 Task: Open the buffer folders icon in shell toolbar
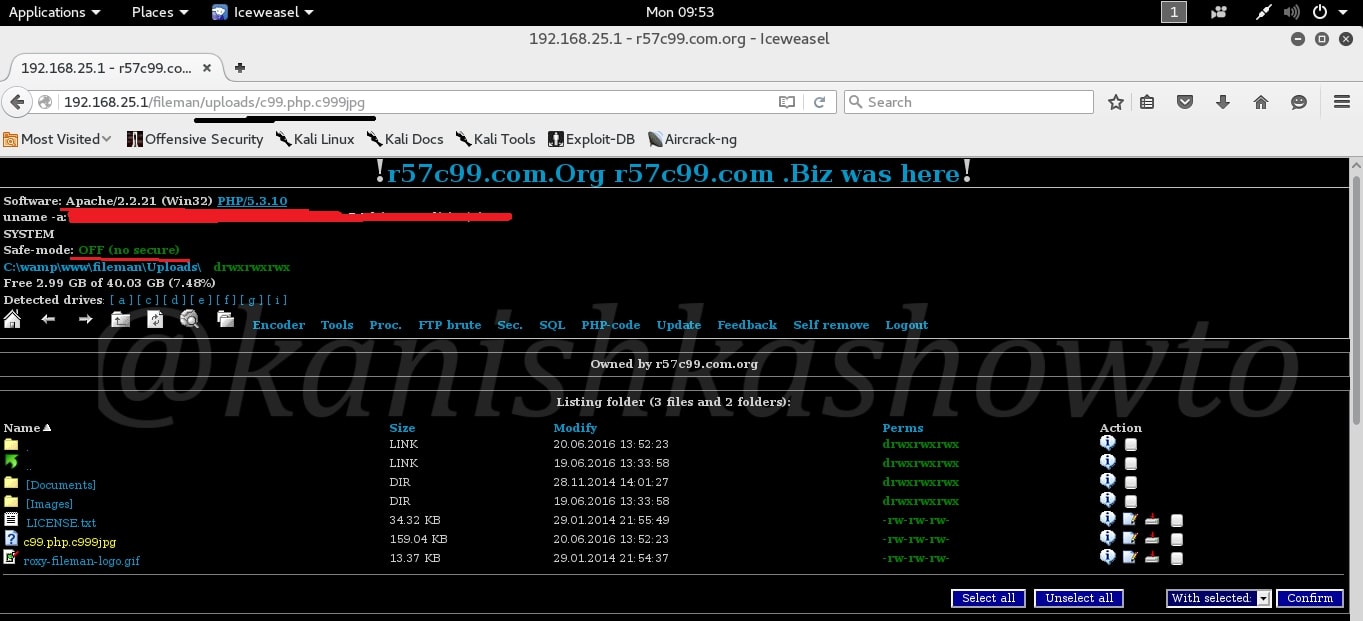click(x=225, y=319)
